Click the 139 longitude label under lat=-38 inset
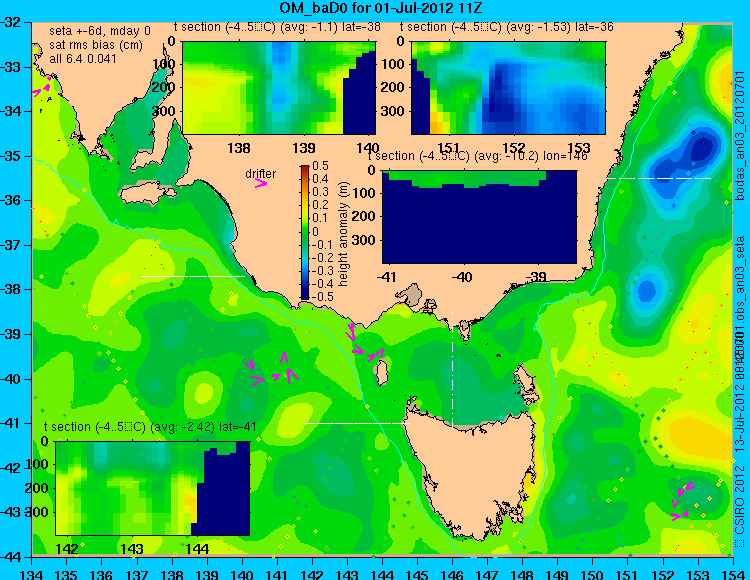Screen dimensions: 750x580 304,147
